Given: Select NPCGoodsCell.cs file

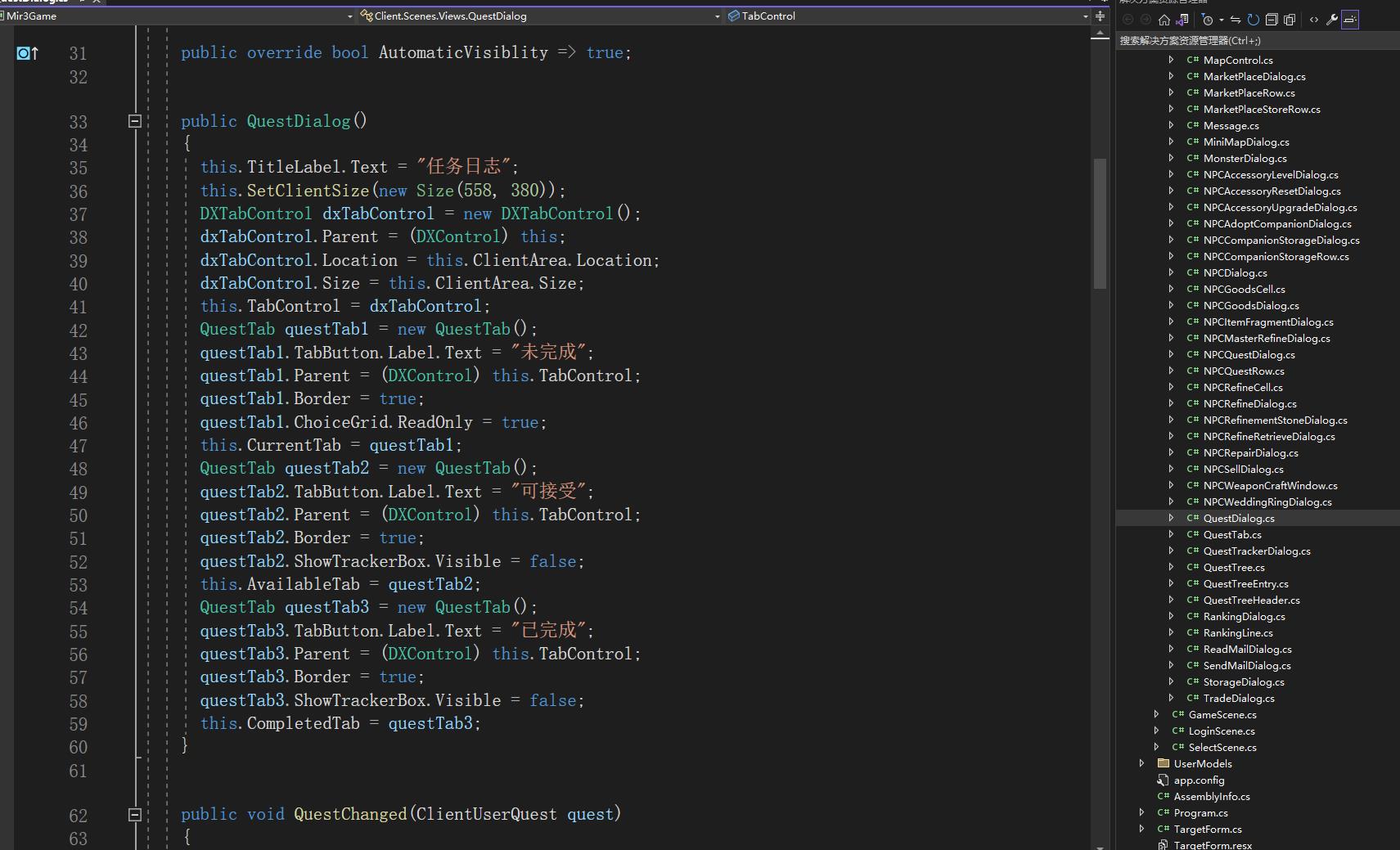Looking at the screenshot, I should (x=1245, y=289).
